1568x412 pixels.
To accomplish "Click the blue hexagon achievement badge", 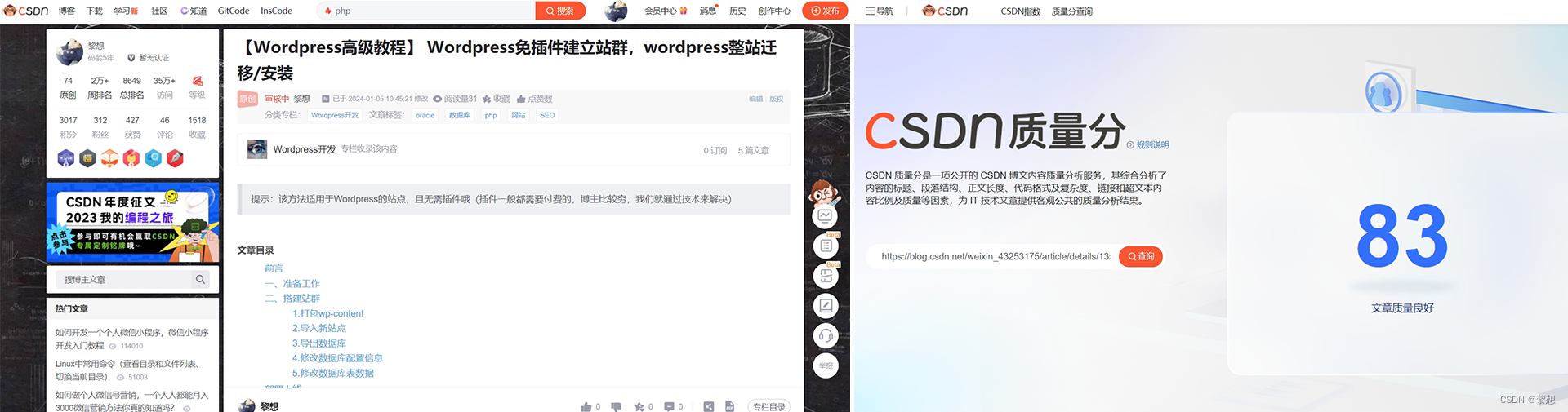I will click(153, 158).
